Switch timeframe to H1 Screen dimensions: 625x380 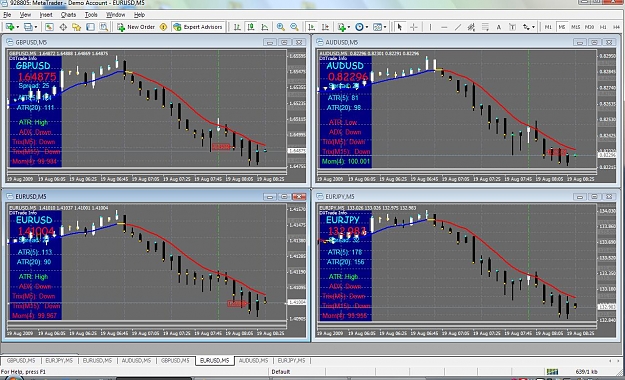tap(603, 27)
